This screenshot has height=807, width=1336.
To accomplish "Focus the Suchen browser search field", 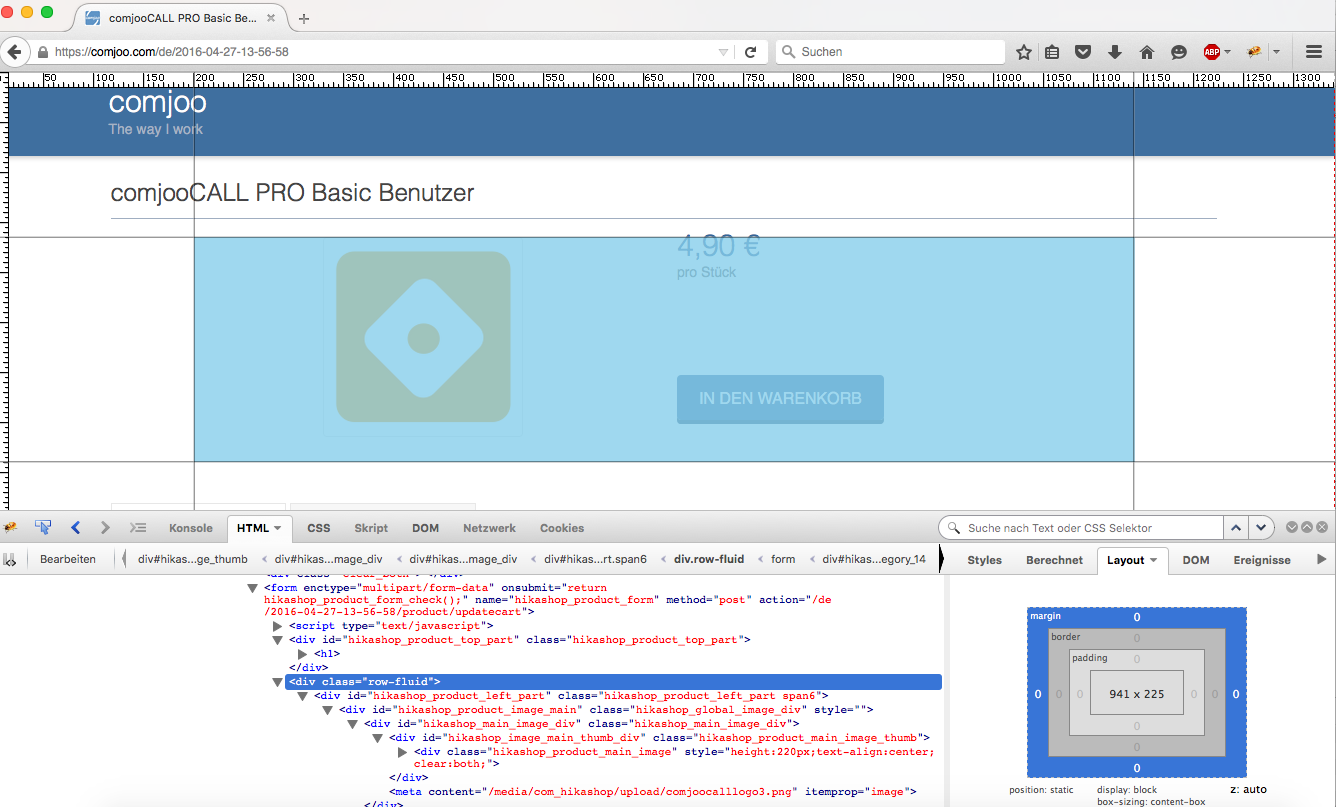I will click(890, 52).
